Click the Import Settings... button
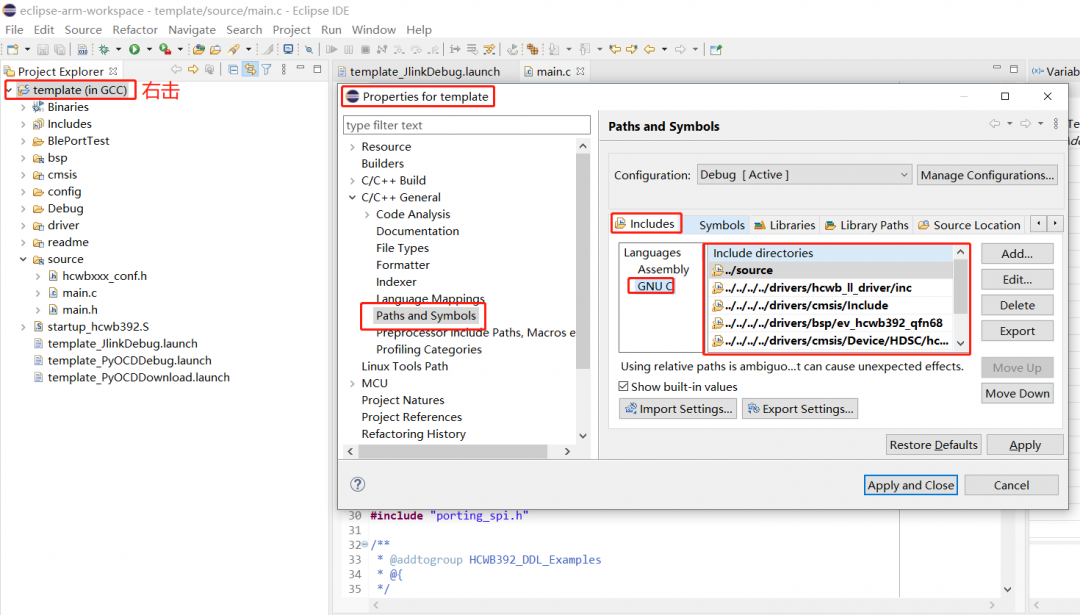The width and height of the screenshot is (1080, 615). pos(678,409)
